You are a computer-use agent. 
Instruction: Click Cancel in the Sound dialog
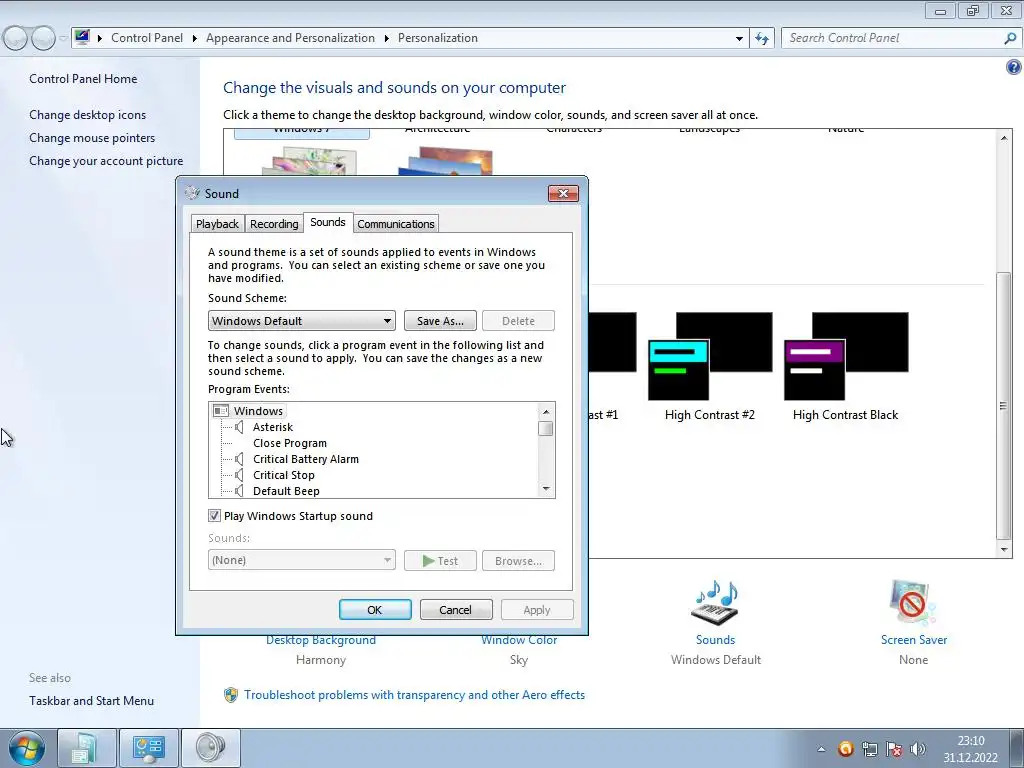[x=456, y=610]
